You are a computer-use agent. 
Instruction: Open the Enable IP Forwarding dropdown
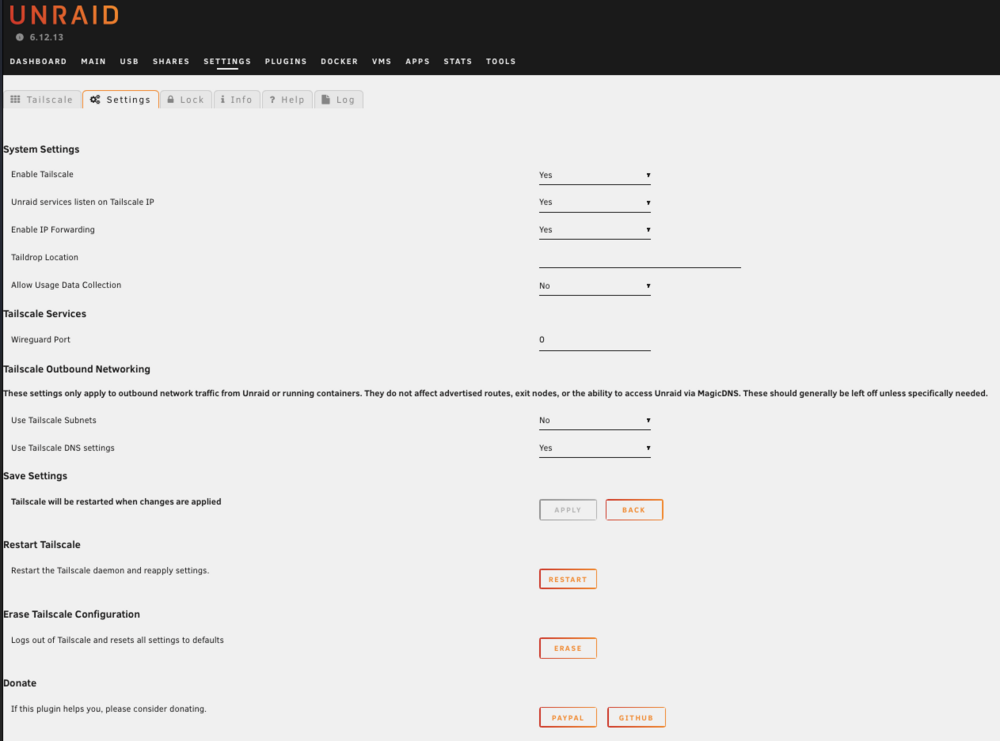[x=594, y=230]
